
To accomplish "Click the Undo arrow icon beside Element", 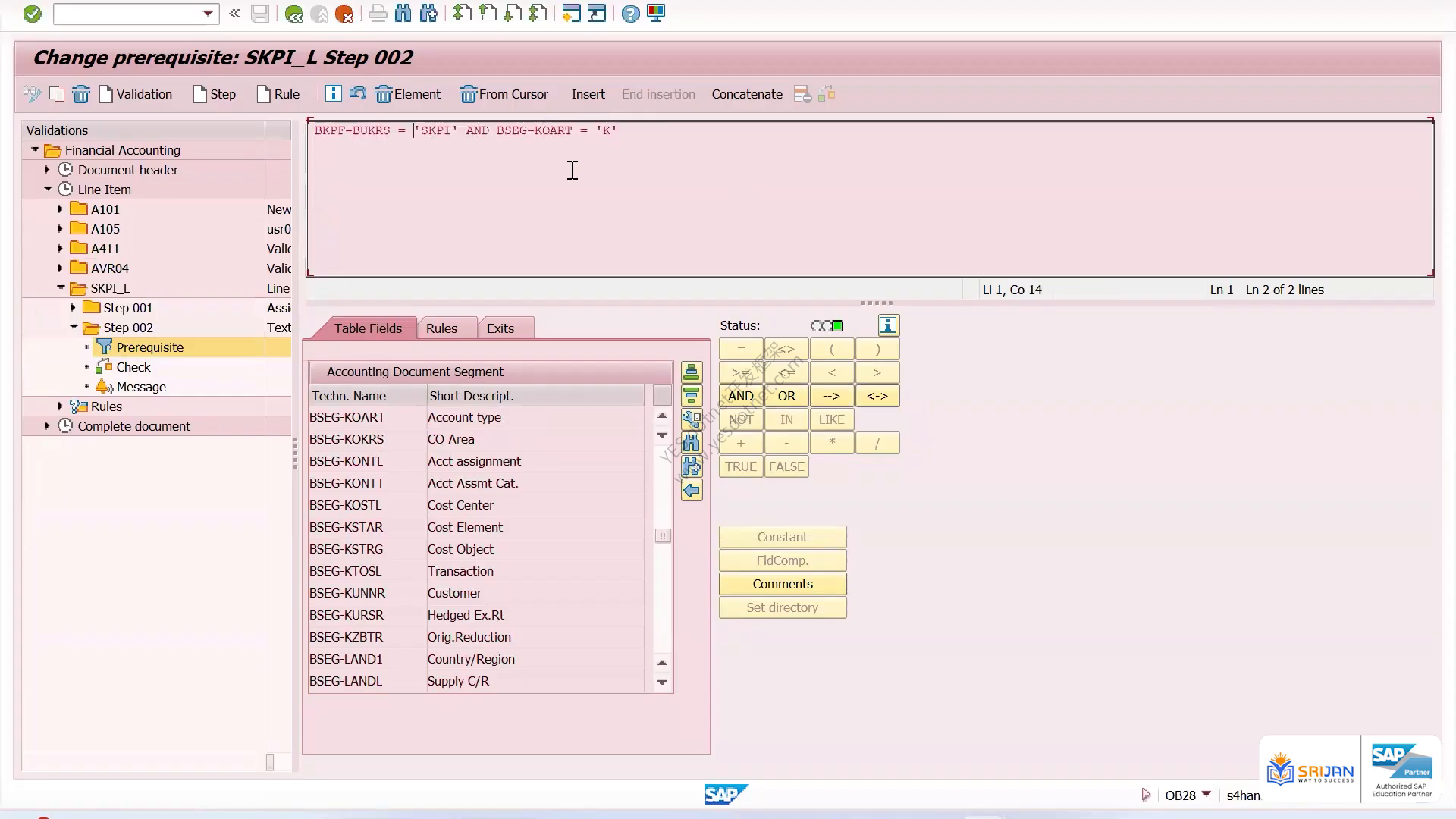I will tap(357, 93).
